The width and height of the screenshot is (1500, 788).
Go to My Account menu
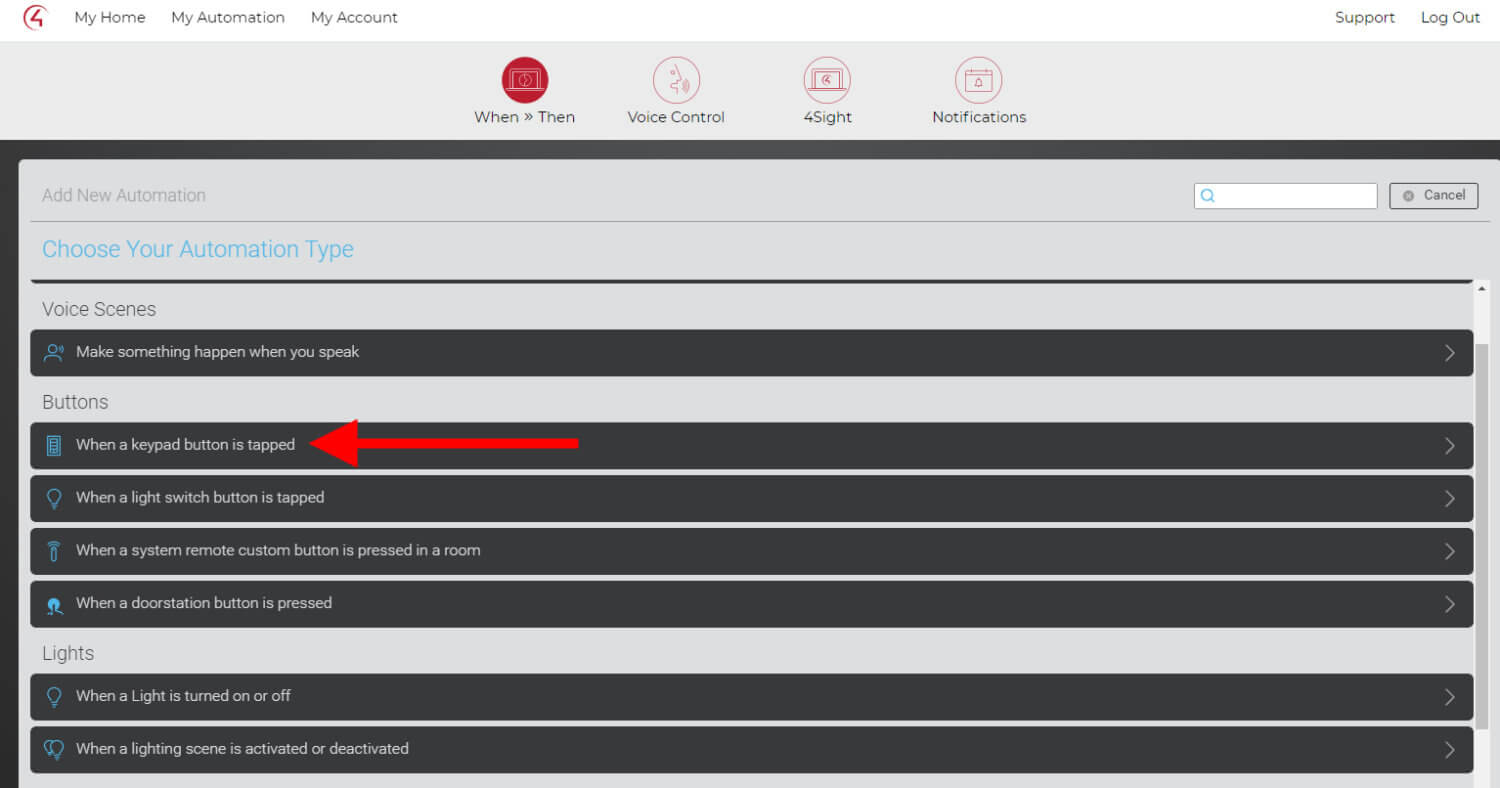(354, 18)
